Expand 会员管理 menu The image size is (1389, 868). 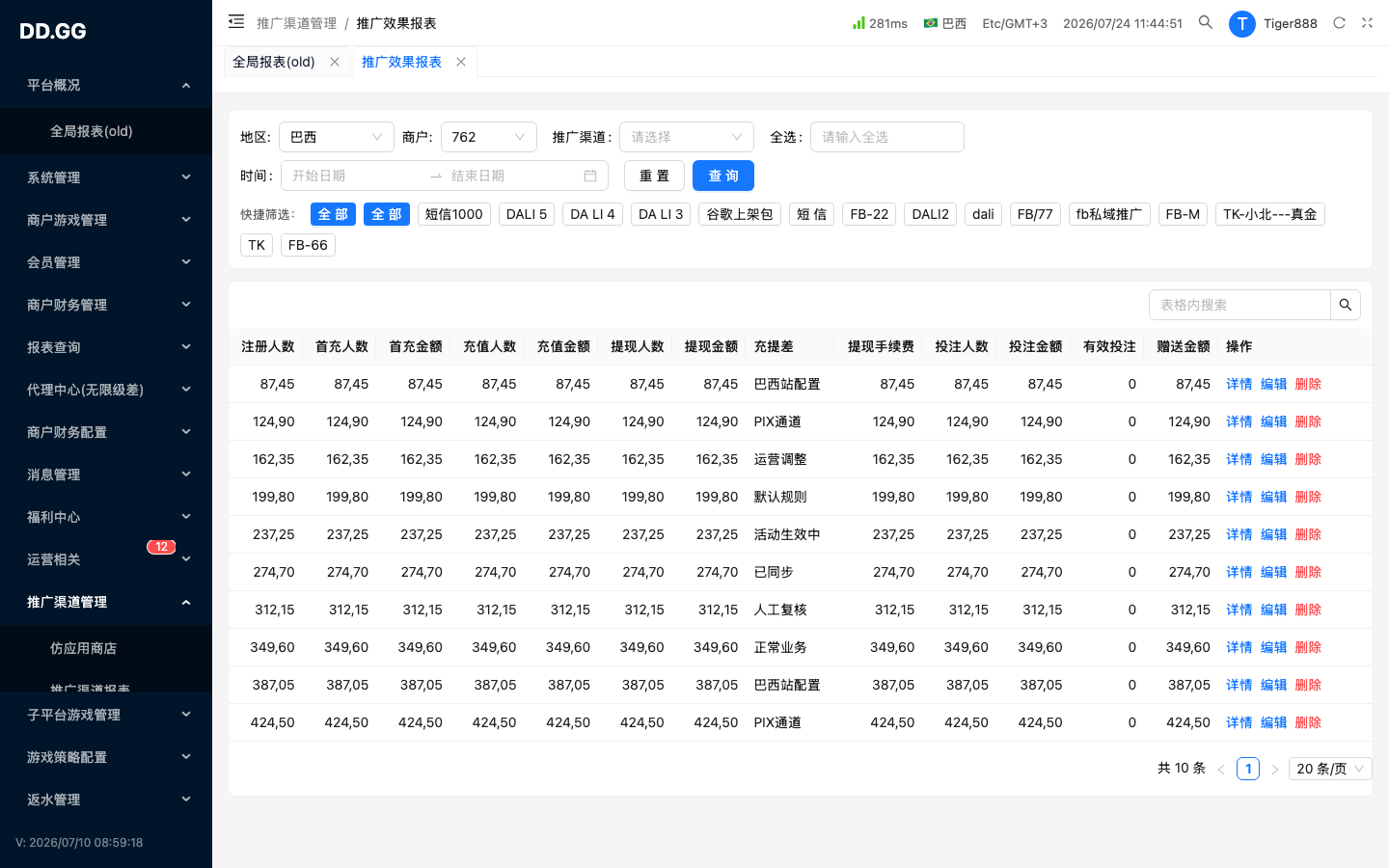coord(106,262)
